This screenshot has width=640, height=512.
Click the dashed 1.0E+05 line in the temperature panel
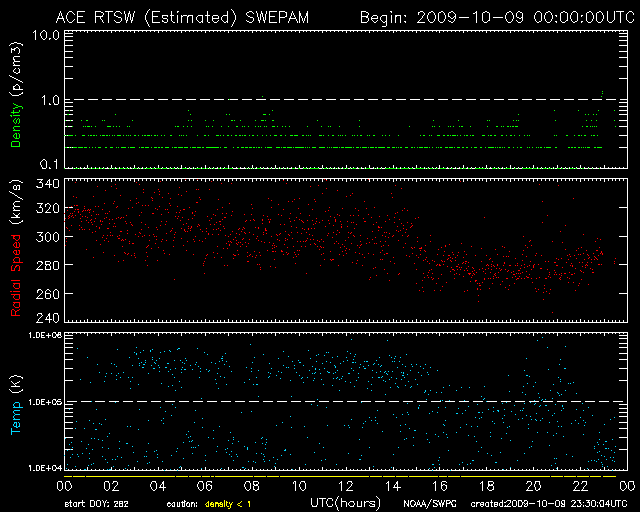coord(346,402)
